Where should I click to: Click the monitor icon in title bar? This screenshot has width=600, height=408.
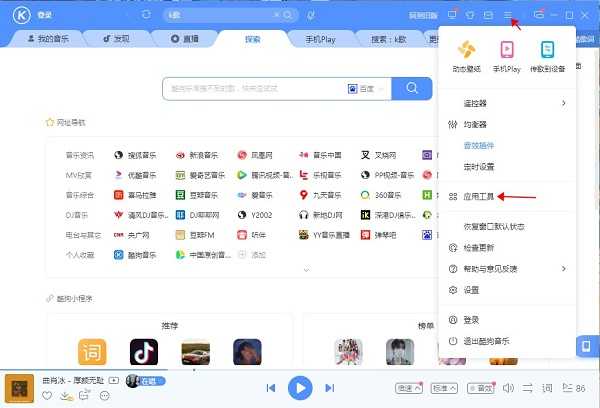(452, 15)
